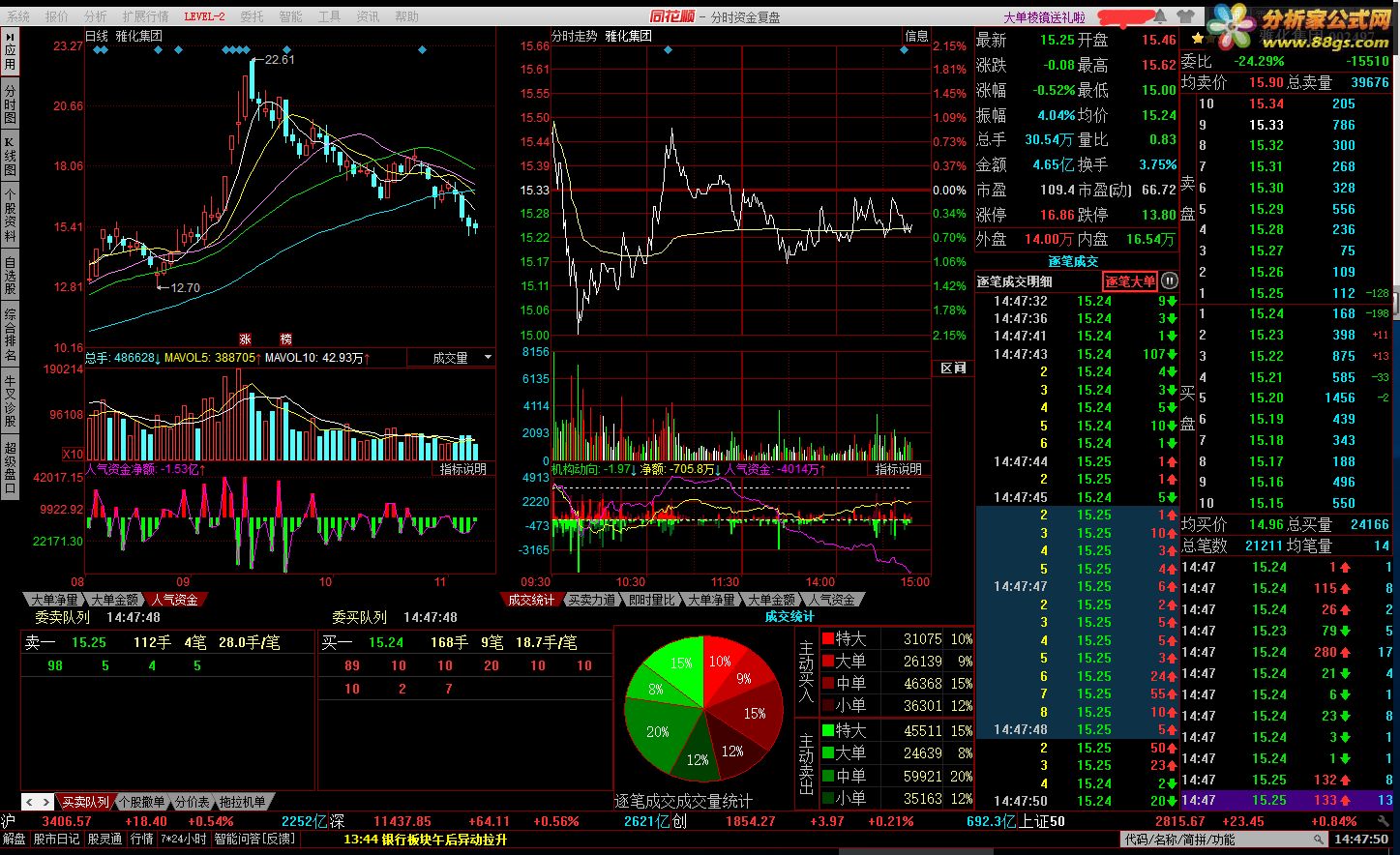This screenshot has width=1400, height=855.
Task: Select the 买卖队列 bottom tab
Action: tap(85, 802)
